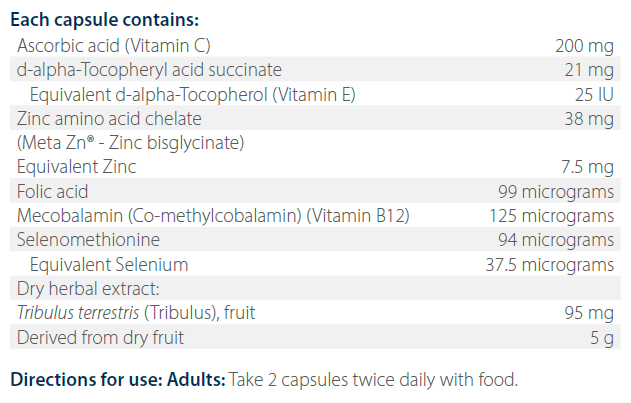Viewport: 631px width, 403px height.
Task: Click the 37.5 micrograms selenium value
Action: (x=548, y=264)
